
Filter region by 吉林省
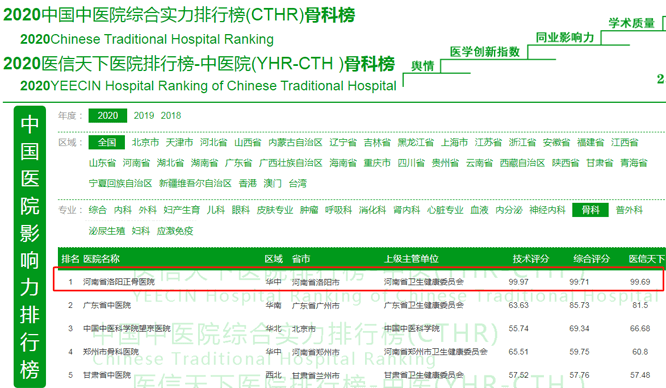tap(377, 142)
